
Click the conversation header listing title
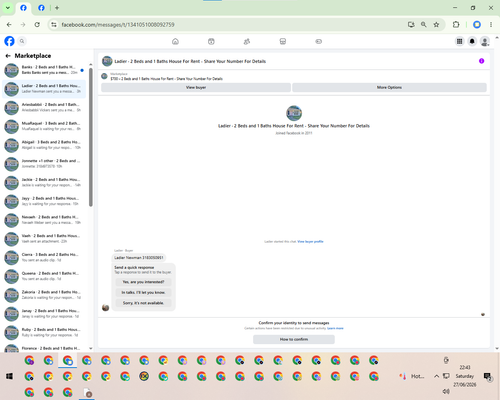(190, 61)
